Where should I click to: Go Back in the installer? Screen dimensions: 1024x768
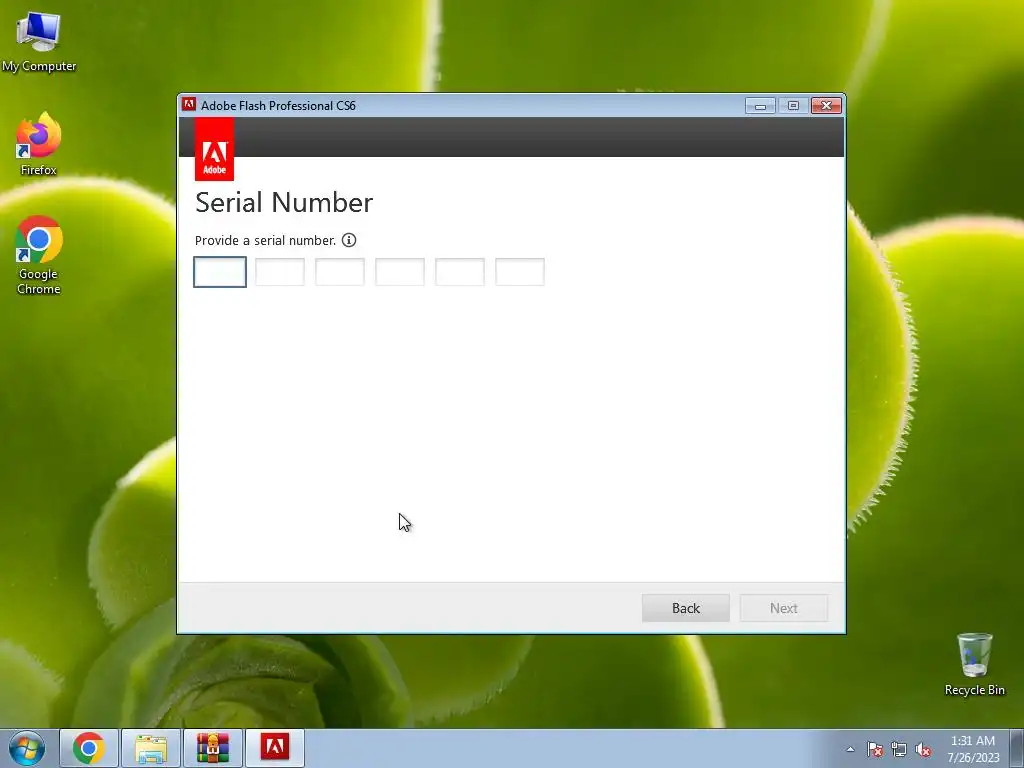686,608
